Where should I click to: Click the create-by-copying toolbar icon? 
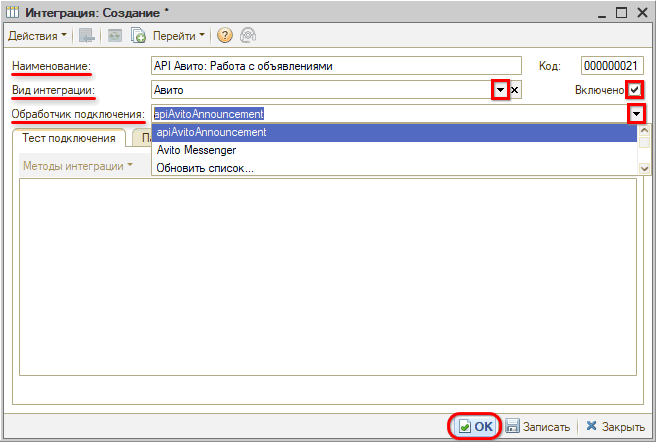tap(139, 36)
